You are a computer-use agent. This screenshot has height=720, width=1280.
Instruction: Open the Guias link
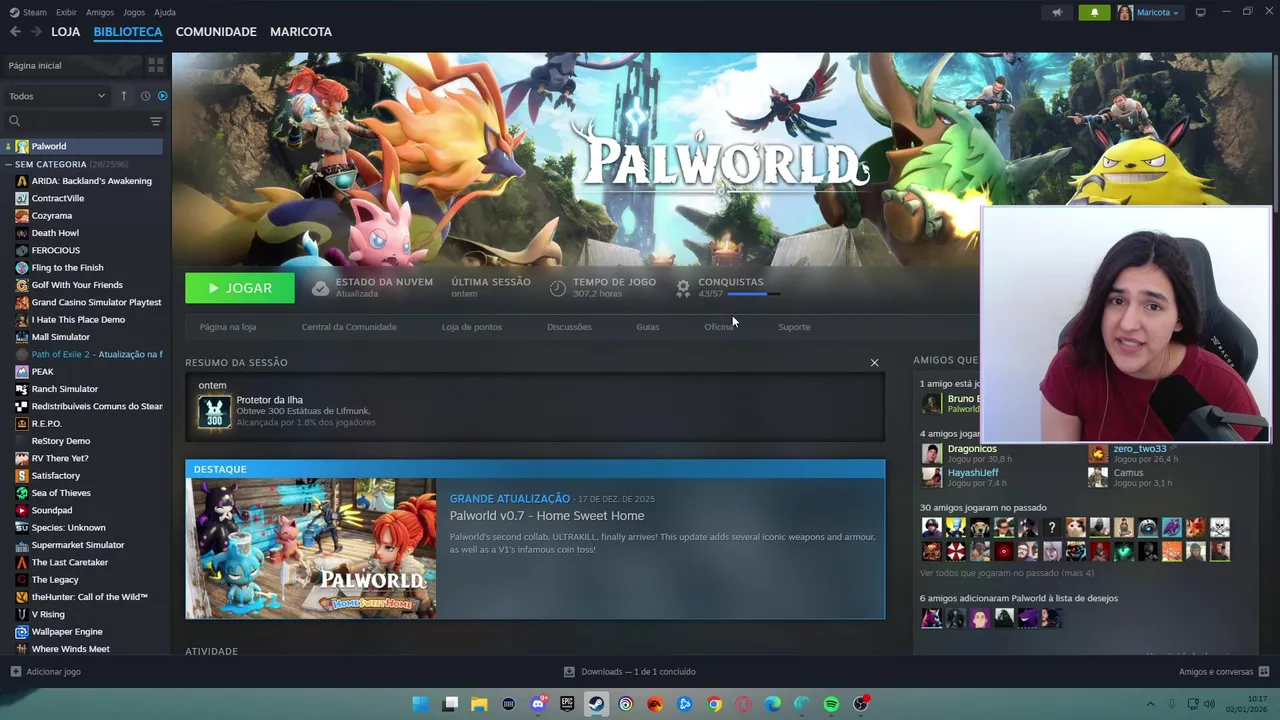(648, 327)
